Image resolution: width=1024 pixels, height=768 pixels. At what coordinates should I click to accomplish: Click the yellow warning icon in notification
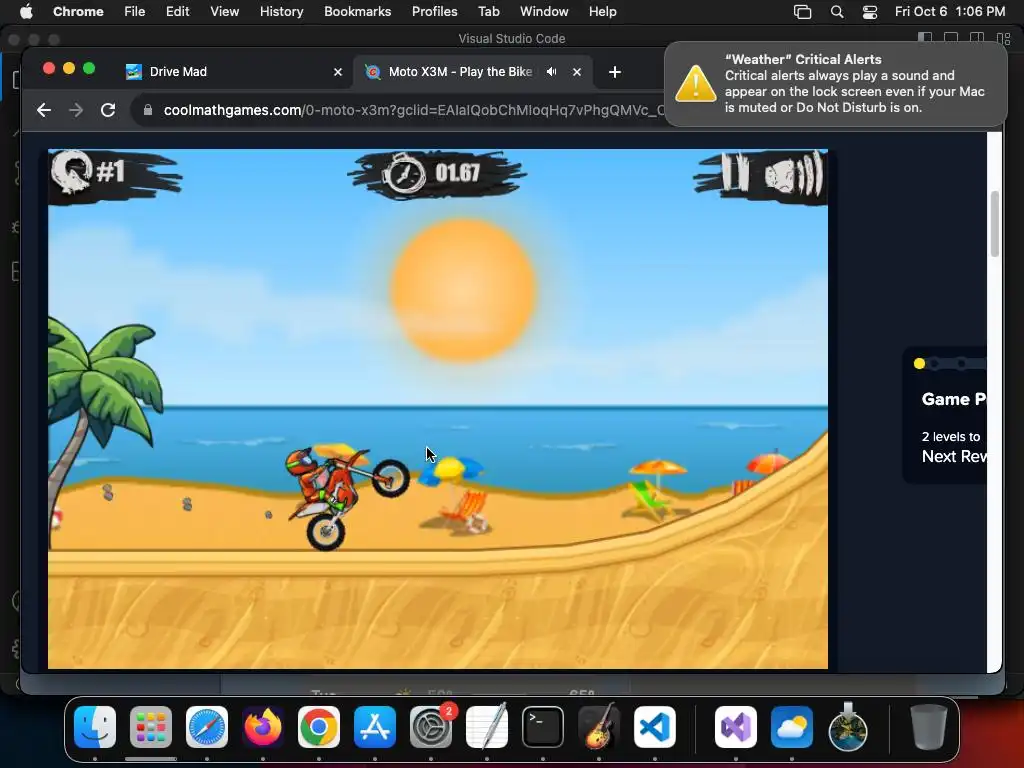[695, 84]
